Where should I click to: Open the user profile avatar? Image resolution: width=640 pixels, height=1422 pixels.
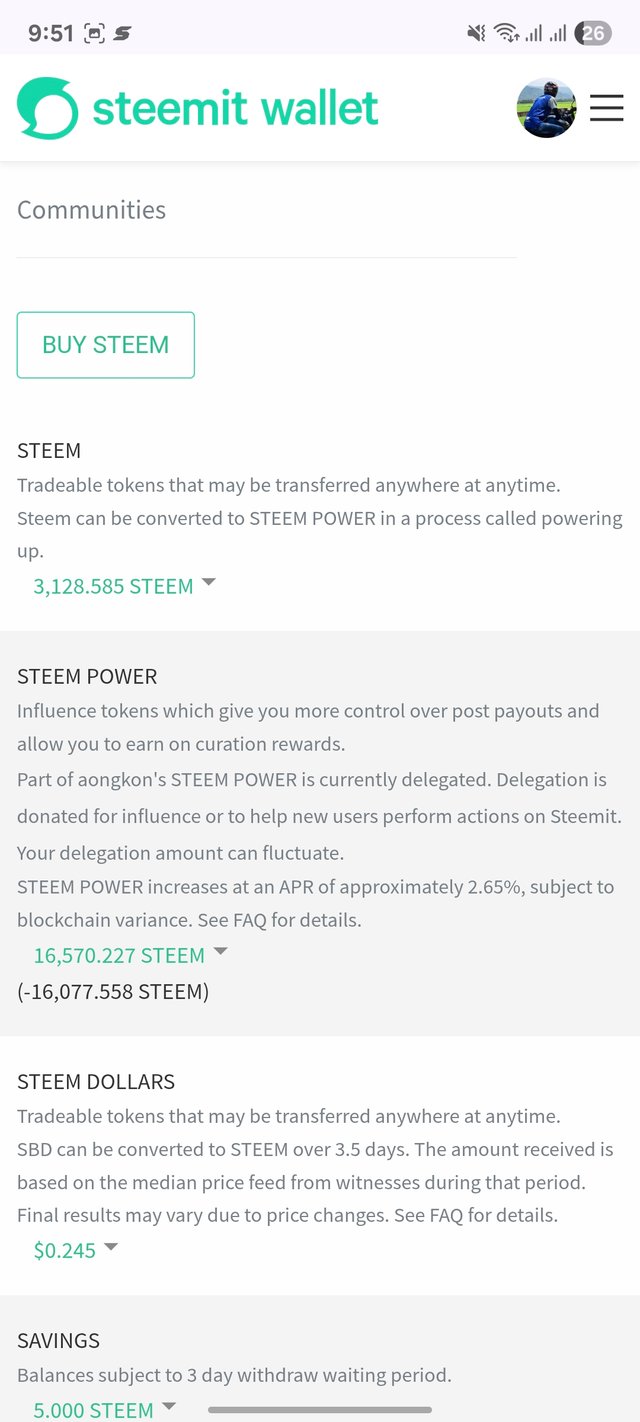(546, 108)
